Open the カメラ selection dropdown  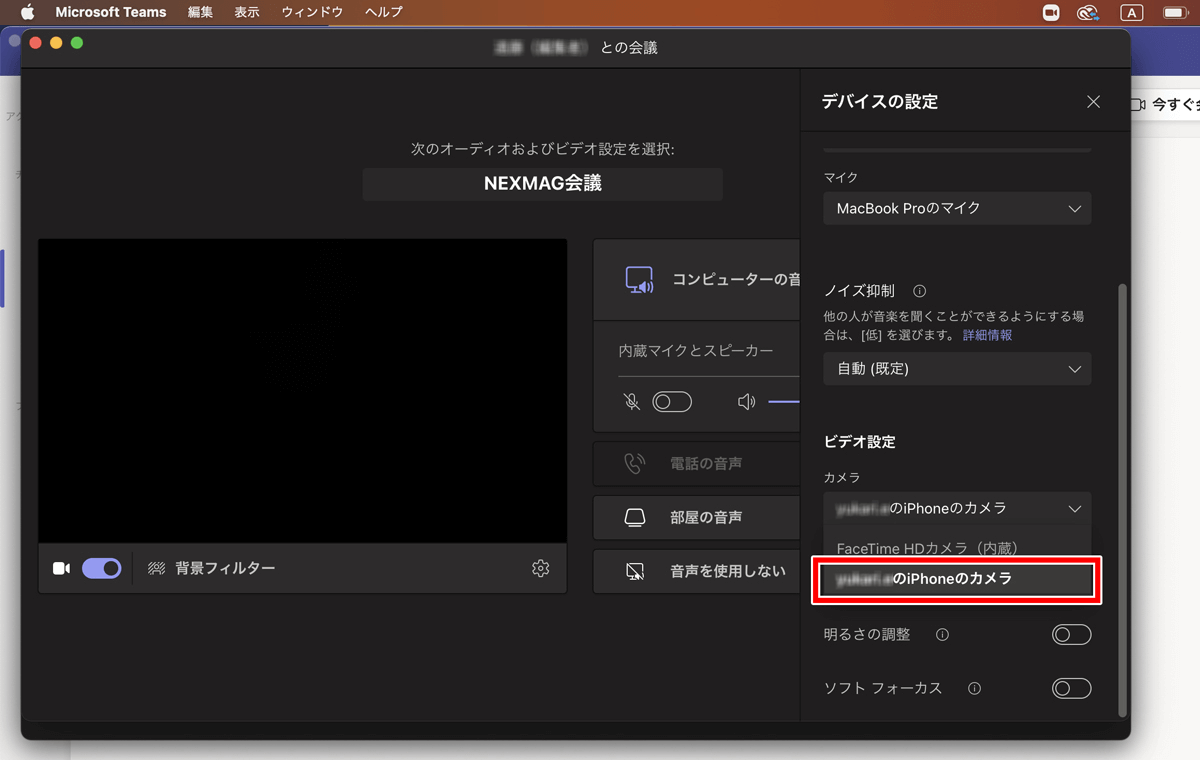957,509
